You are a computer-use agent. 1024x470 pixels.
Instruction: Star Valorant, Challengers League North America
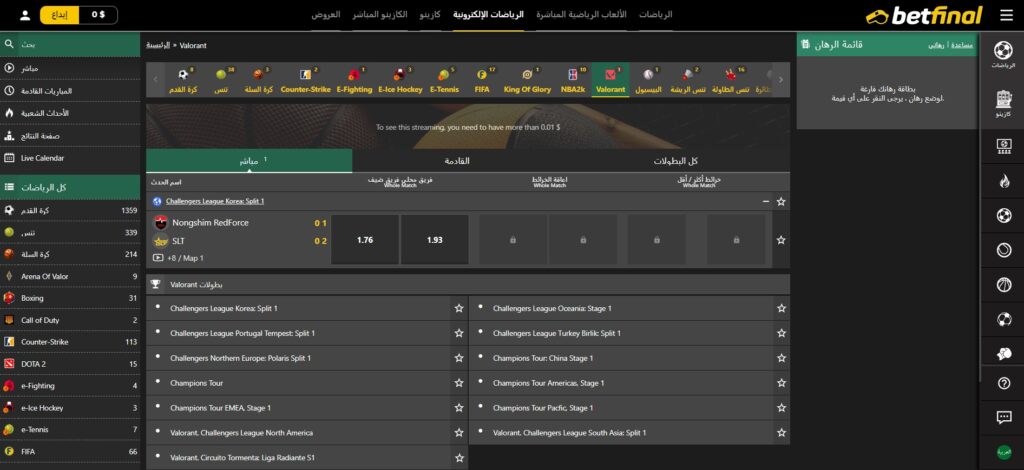coord(458,432)
